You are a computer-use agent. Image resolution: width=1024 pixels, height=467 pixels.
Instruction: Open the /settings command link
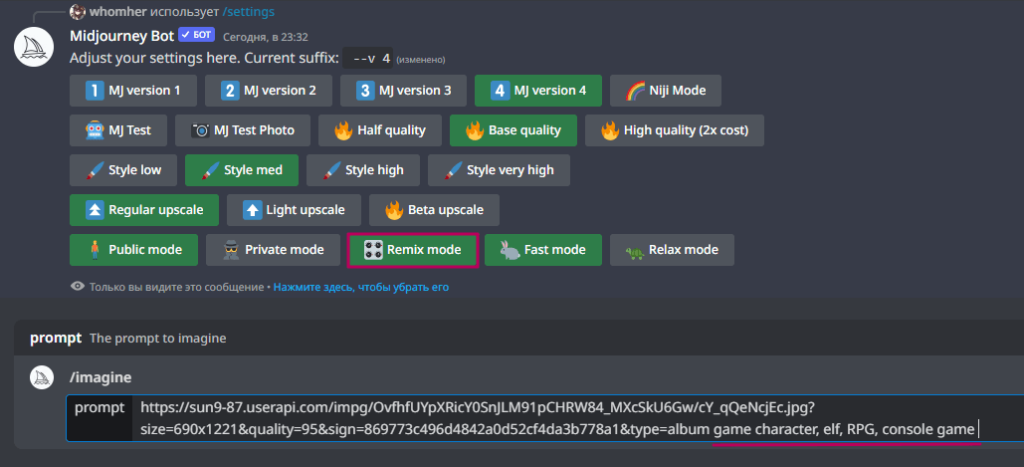coord(249,12)
